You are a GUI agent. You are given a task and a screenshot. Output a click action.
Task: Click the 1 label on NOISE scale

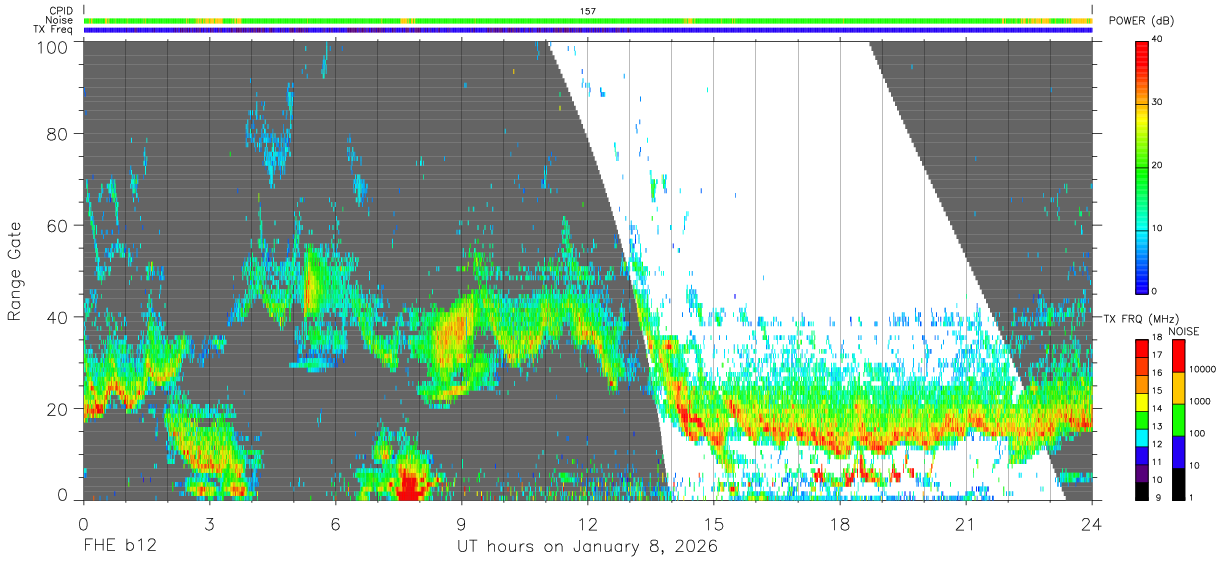pos(1192,497)
